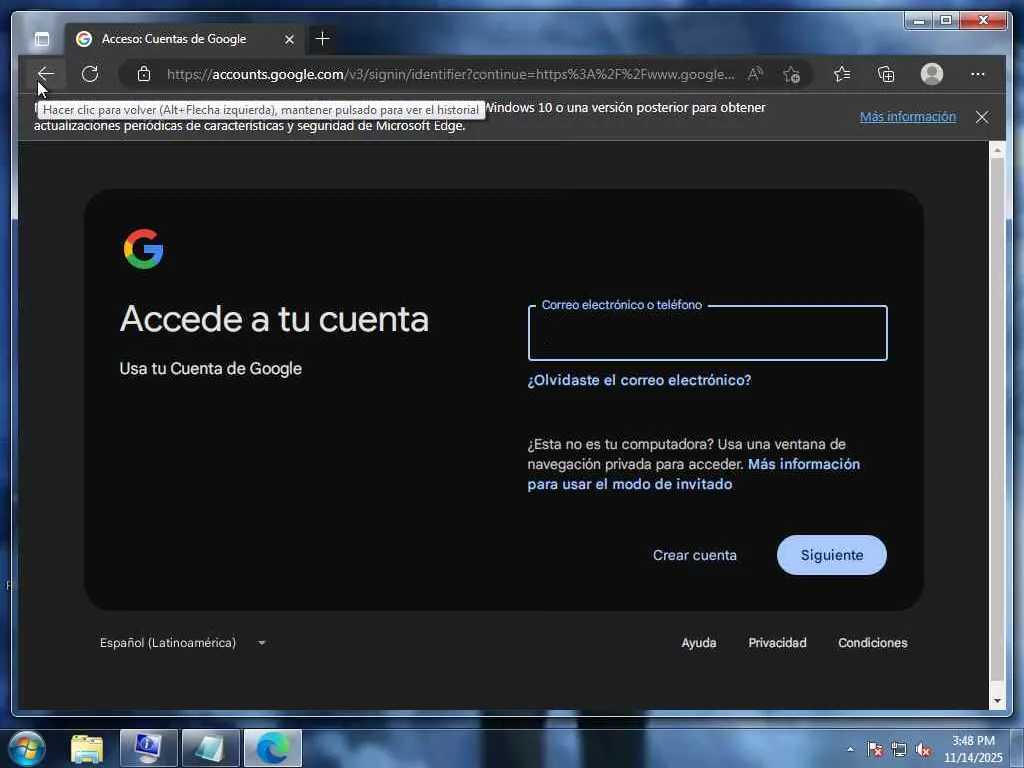Viewport: 1024px width, 768px height.
Task: Open the tab actions menu icon
Action: [x=42, y=39]
